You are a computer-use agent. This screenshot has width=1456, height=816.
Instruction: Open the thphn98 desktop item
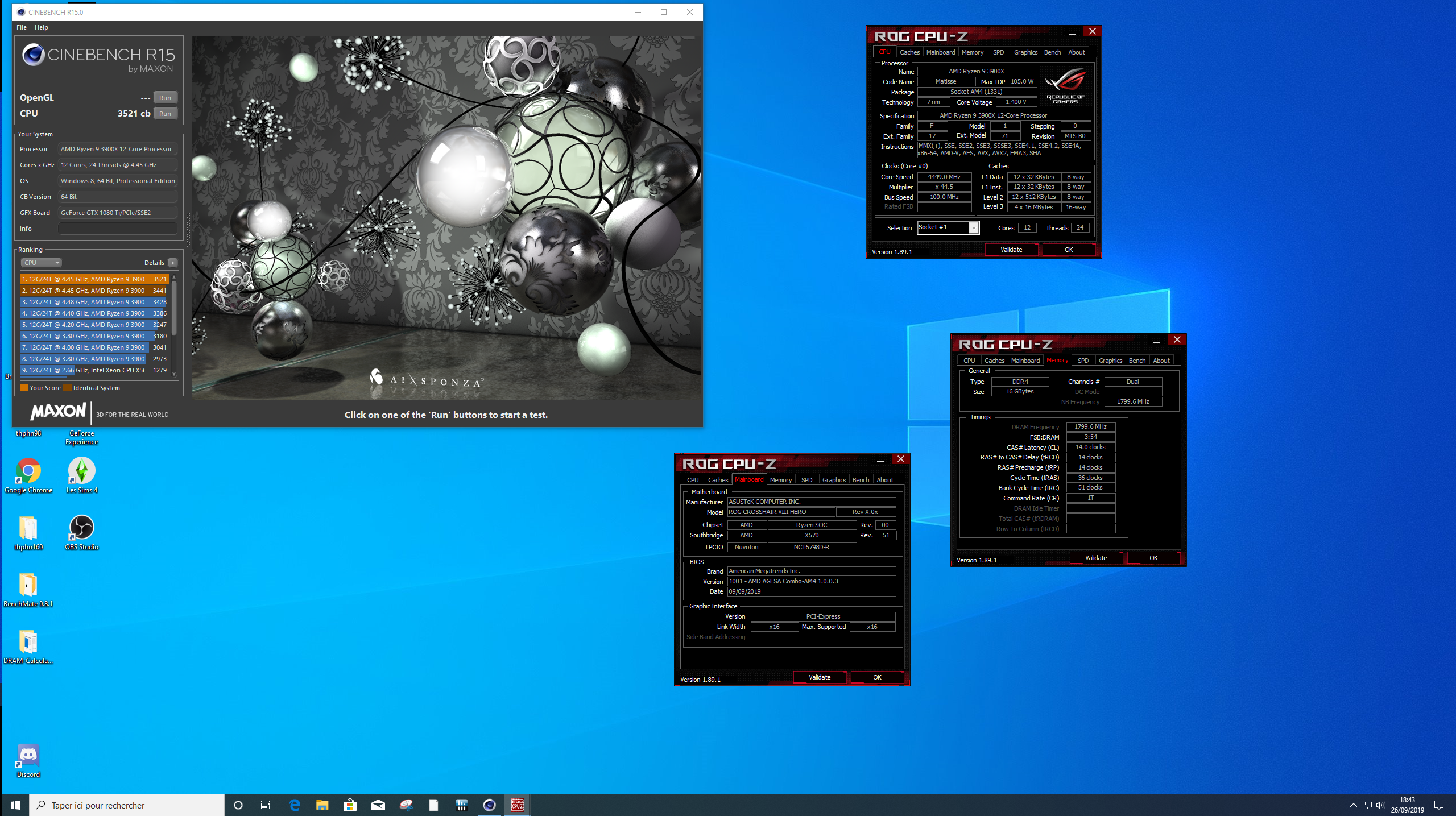click(x=28, y=433)
